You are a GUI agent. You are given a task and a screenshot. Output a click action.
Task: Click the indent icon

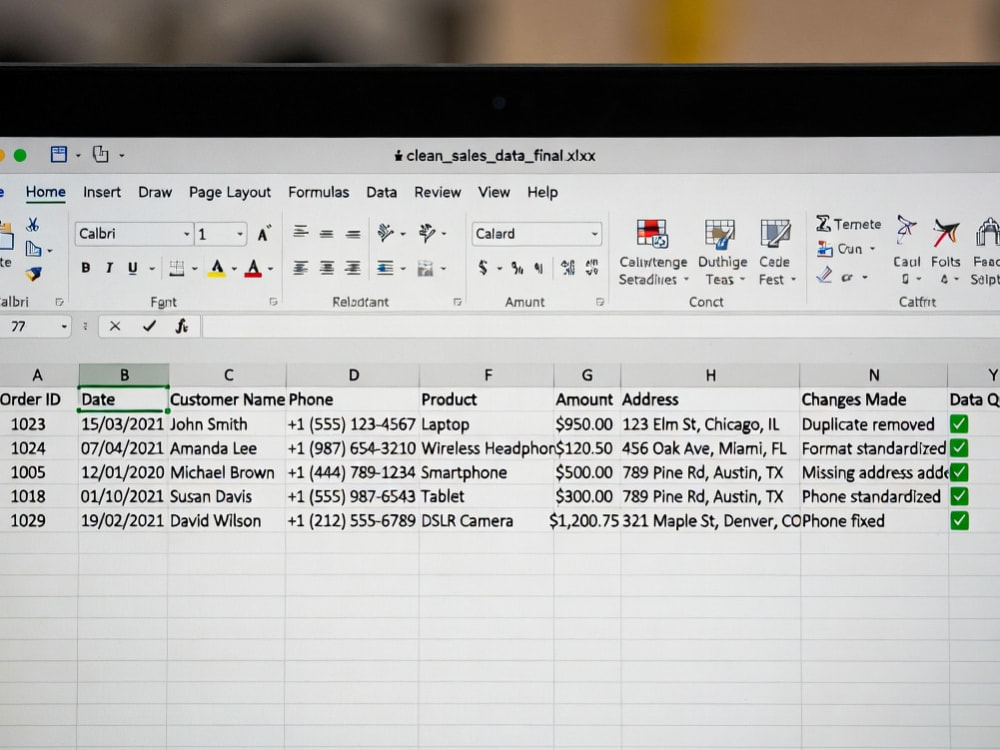click(385, 268)
